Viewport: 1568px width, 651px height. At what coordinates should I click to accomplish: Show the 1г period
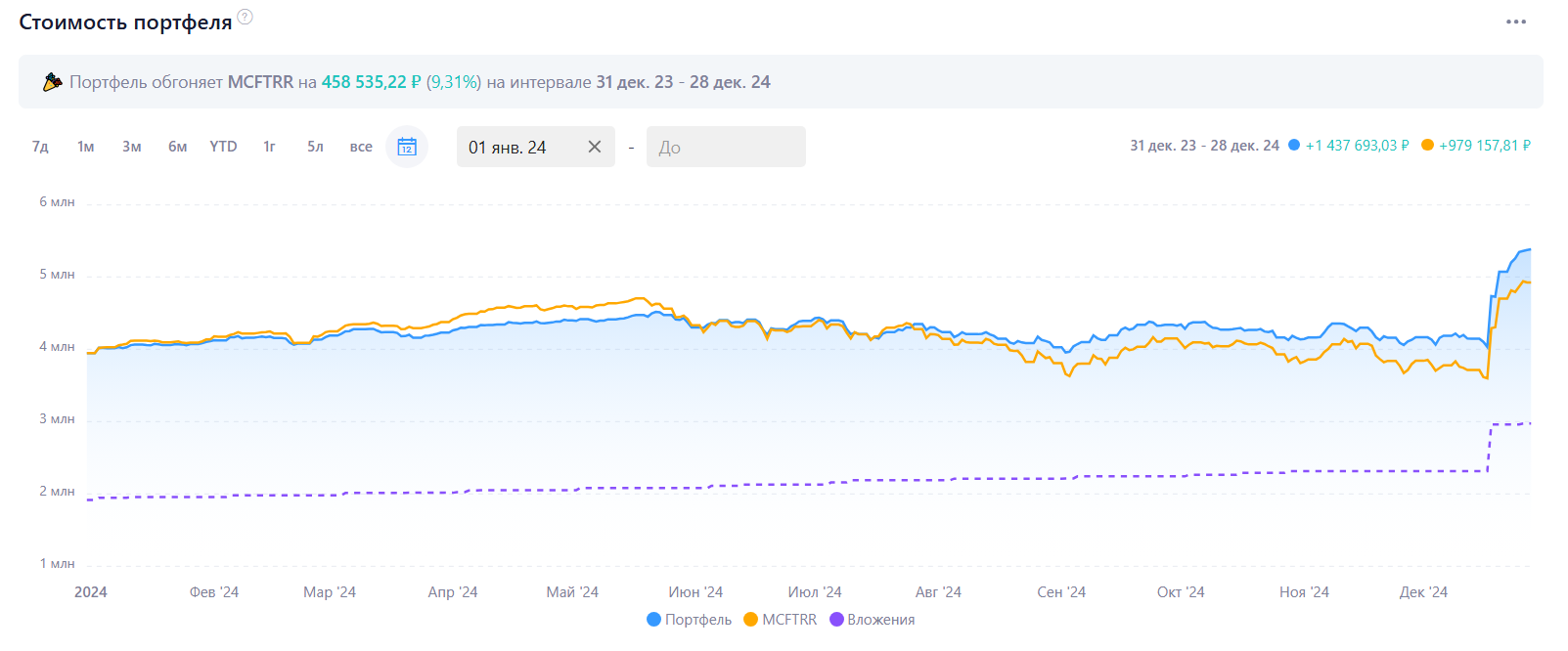point(269,147)
